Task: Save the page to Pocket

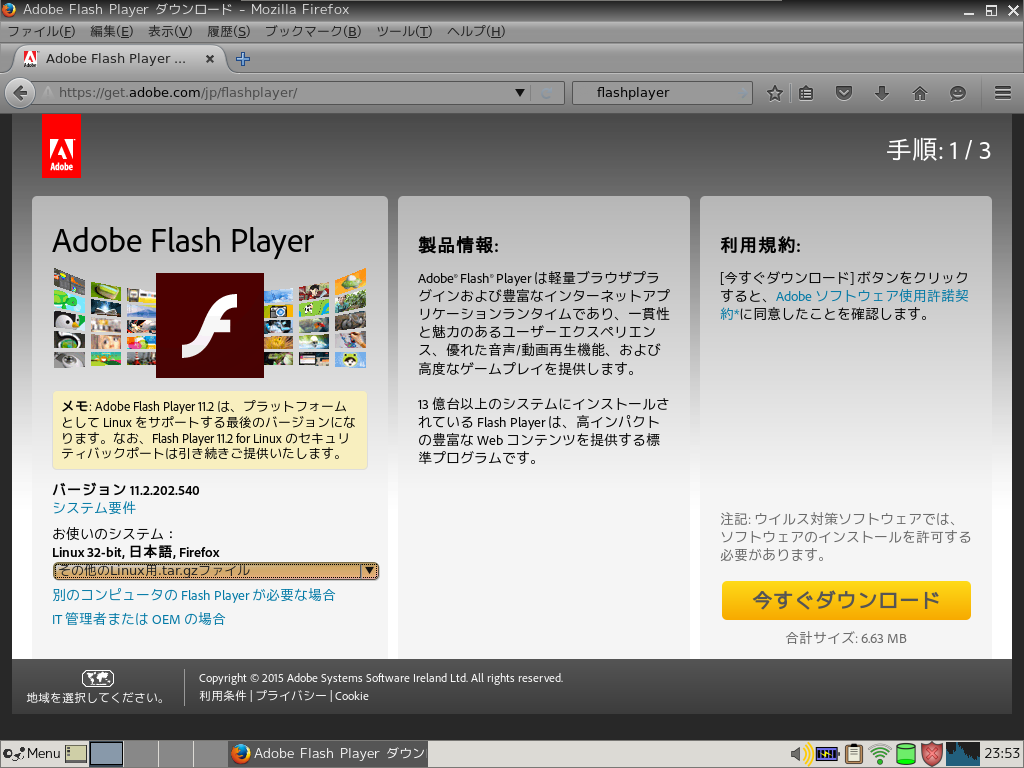Action: pos(844,93)
